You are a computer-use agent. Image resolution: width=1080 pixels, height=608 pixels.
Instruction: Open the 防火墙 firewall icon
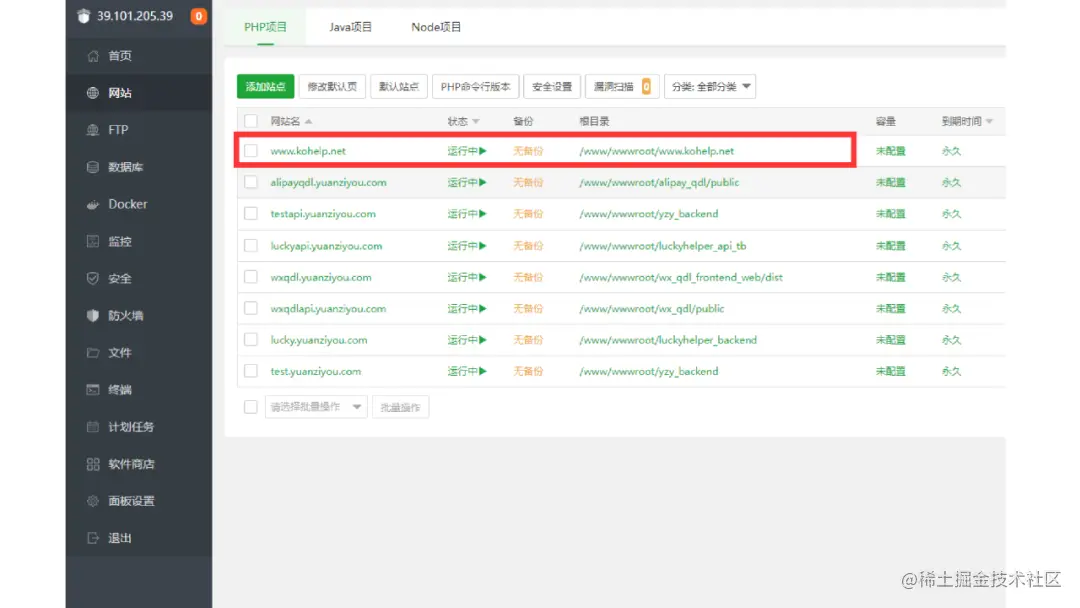(93, 315)
